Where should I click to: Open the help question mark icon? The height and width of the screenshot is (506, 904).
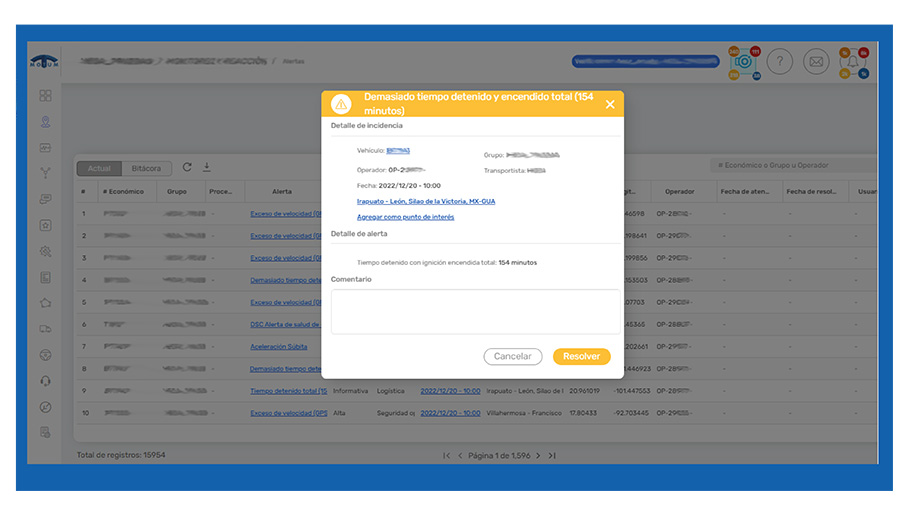779,61
